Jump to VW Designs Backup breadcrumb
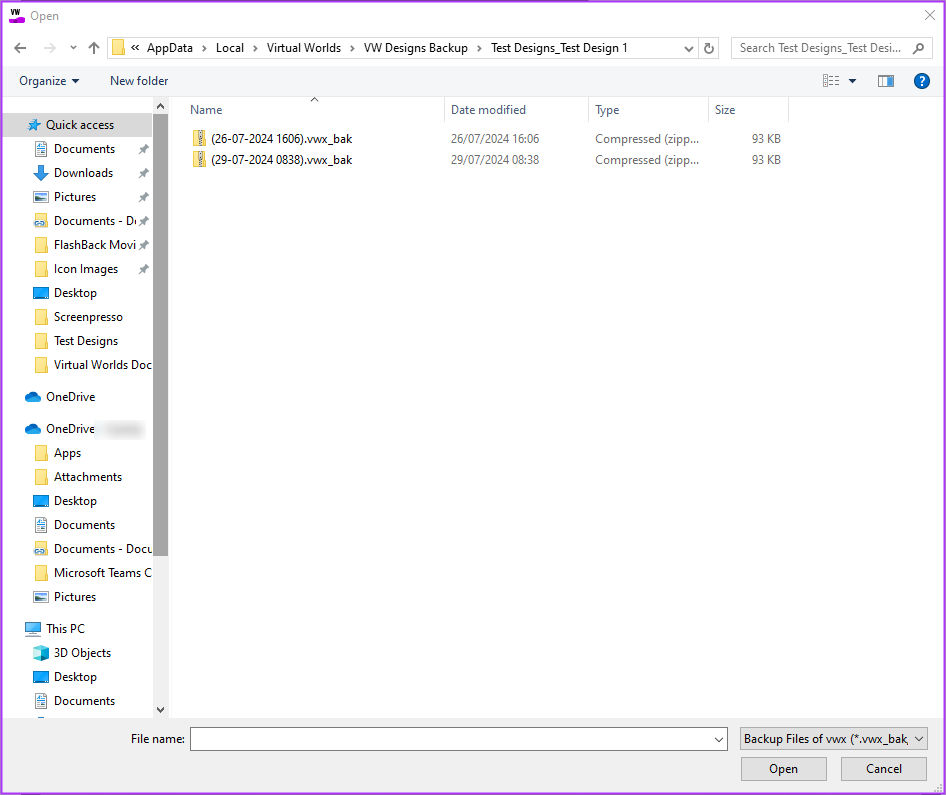Screen dimensions: 946x795 click(x=416, y=48)
